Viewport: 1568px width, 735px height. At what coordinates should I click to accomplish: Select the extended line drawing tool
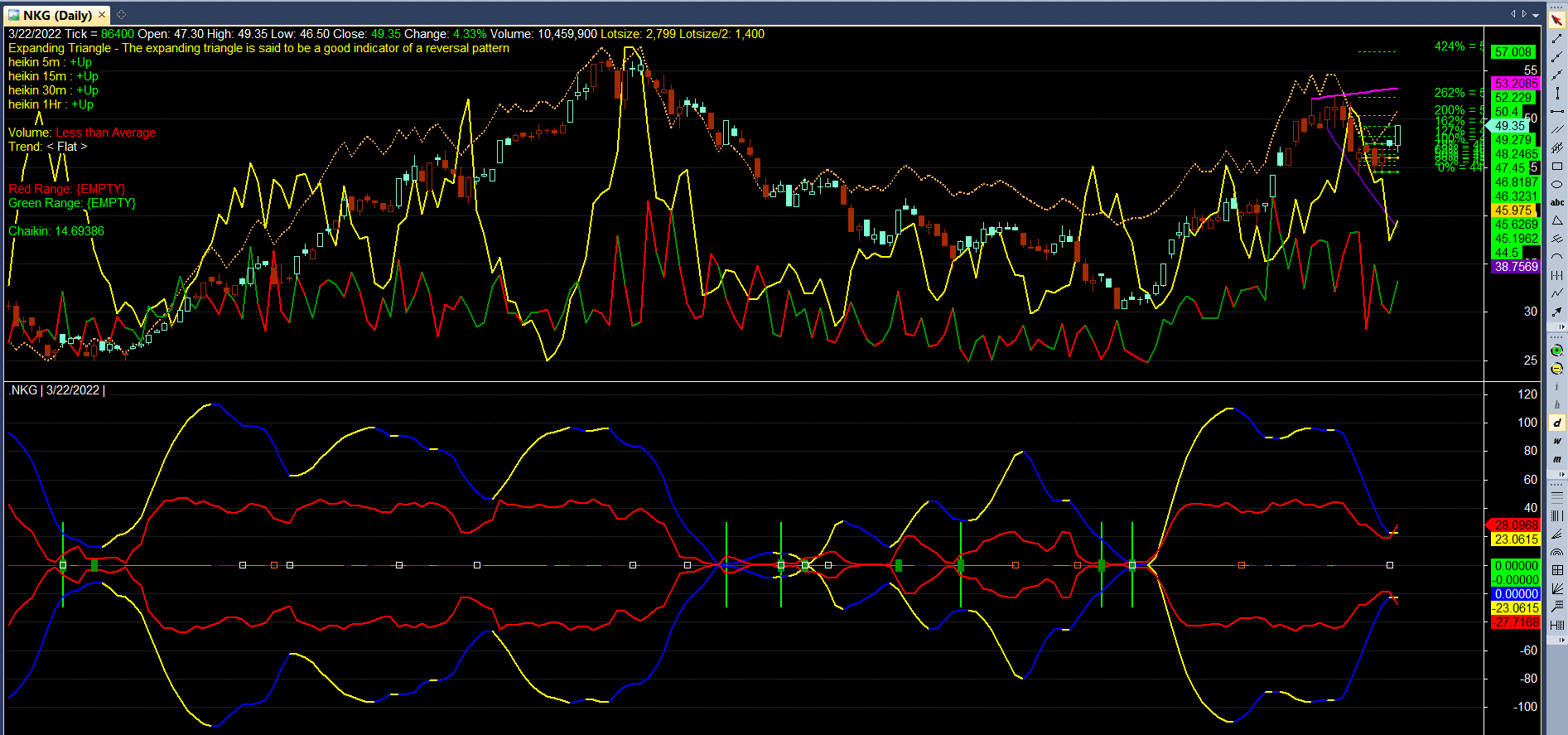click(x=1557, y=75)
